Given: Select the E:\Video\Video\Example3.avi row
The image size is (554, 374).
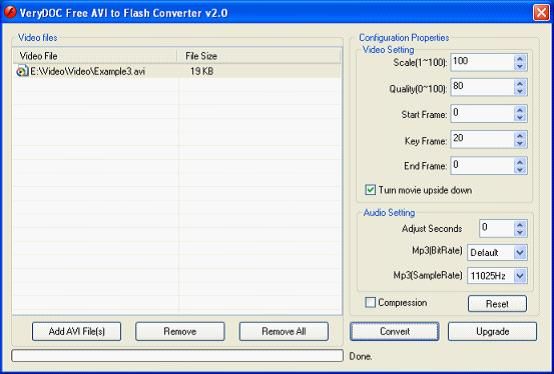Looking at the screenshot, I should pos(177,71).
